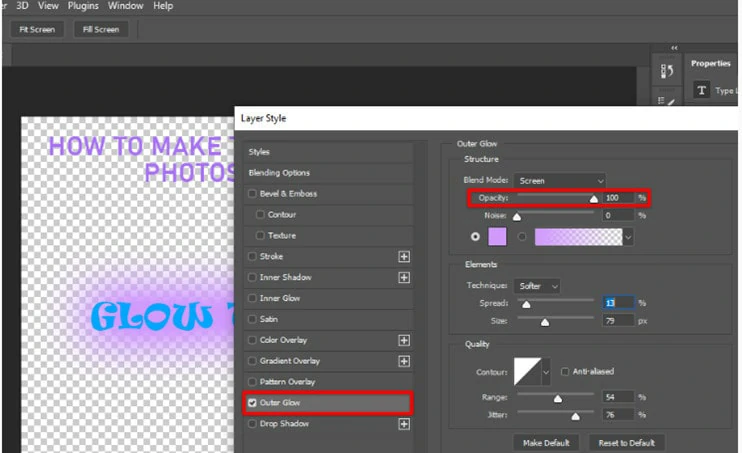Click the Noise value field
The image size is (742, 453).
[618, 216]
